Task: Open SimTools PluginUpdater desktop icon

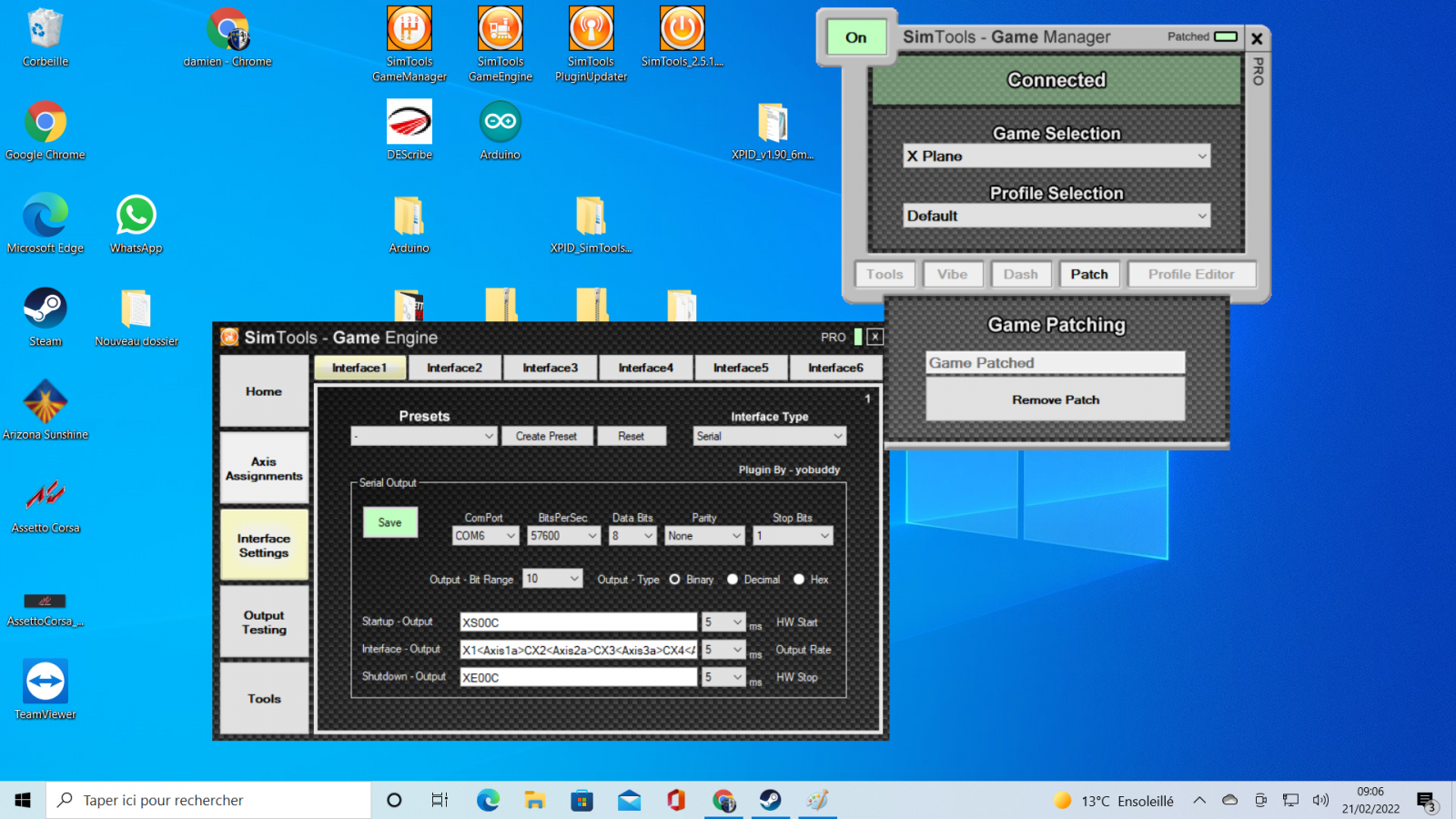Action: click(591, 44)
